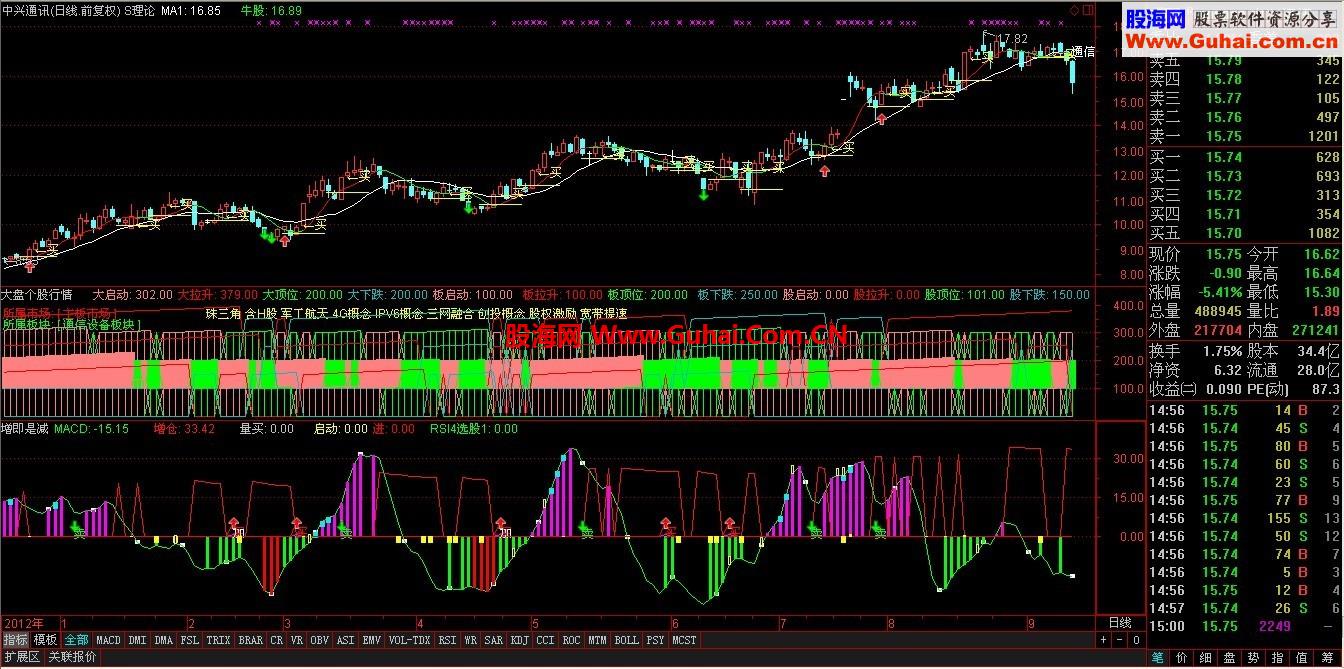Click the 买五 price 15.70
1344x669 pixels.
pos(1223,234)
